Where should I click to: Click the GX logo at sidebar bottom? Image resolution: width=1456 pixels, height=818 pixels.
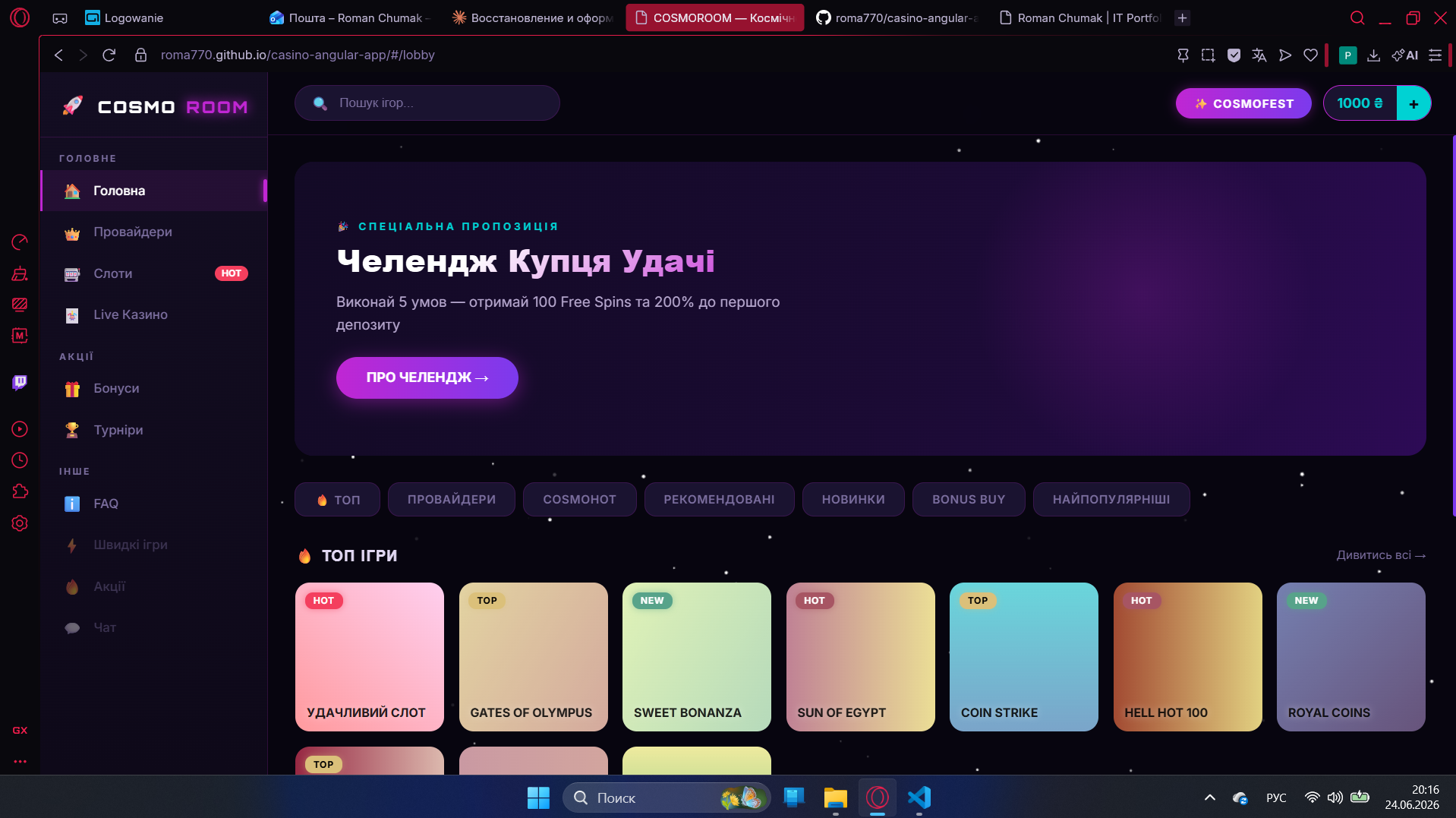20,730
